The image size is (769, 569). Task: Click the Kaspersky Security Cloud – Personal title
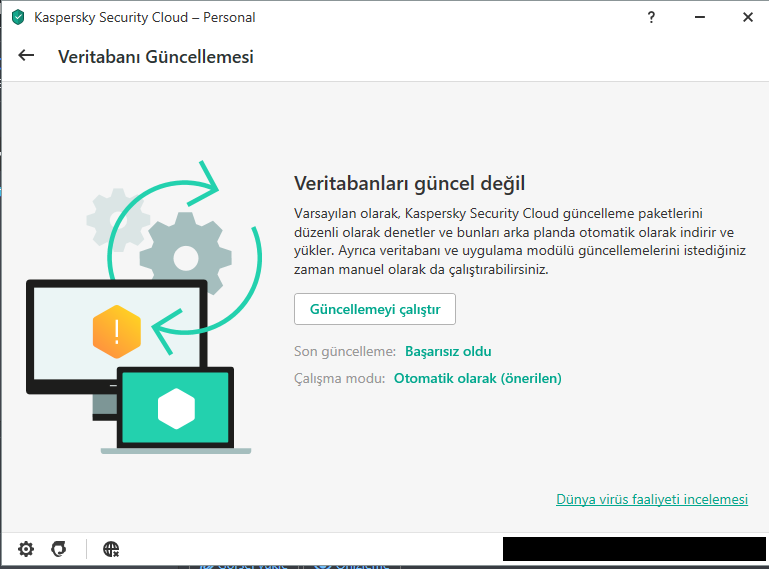[x=145, y=18]
